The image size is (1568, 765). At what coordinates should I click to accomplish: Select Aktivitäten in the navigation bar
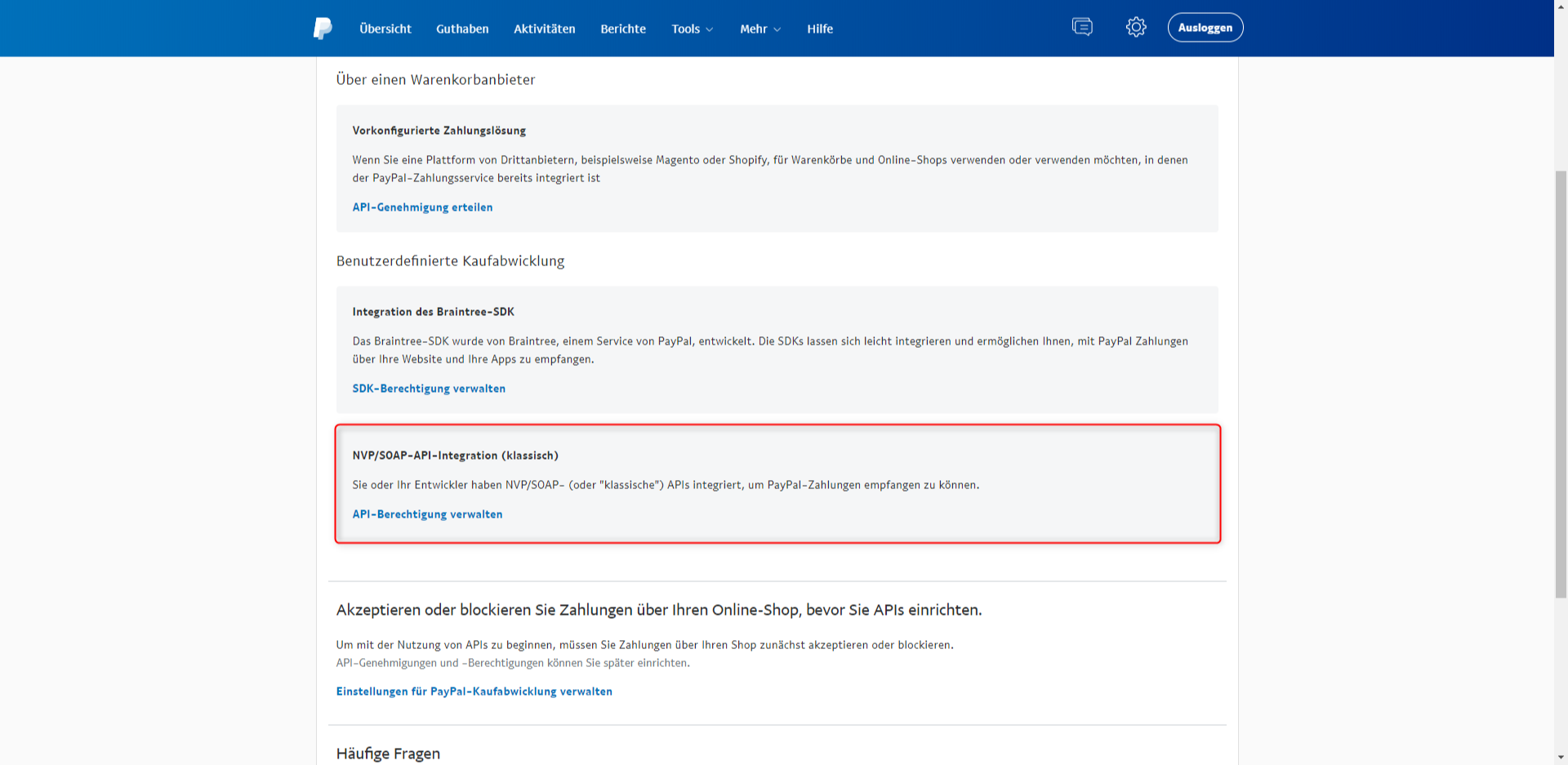(x=544, y=29)
